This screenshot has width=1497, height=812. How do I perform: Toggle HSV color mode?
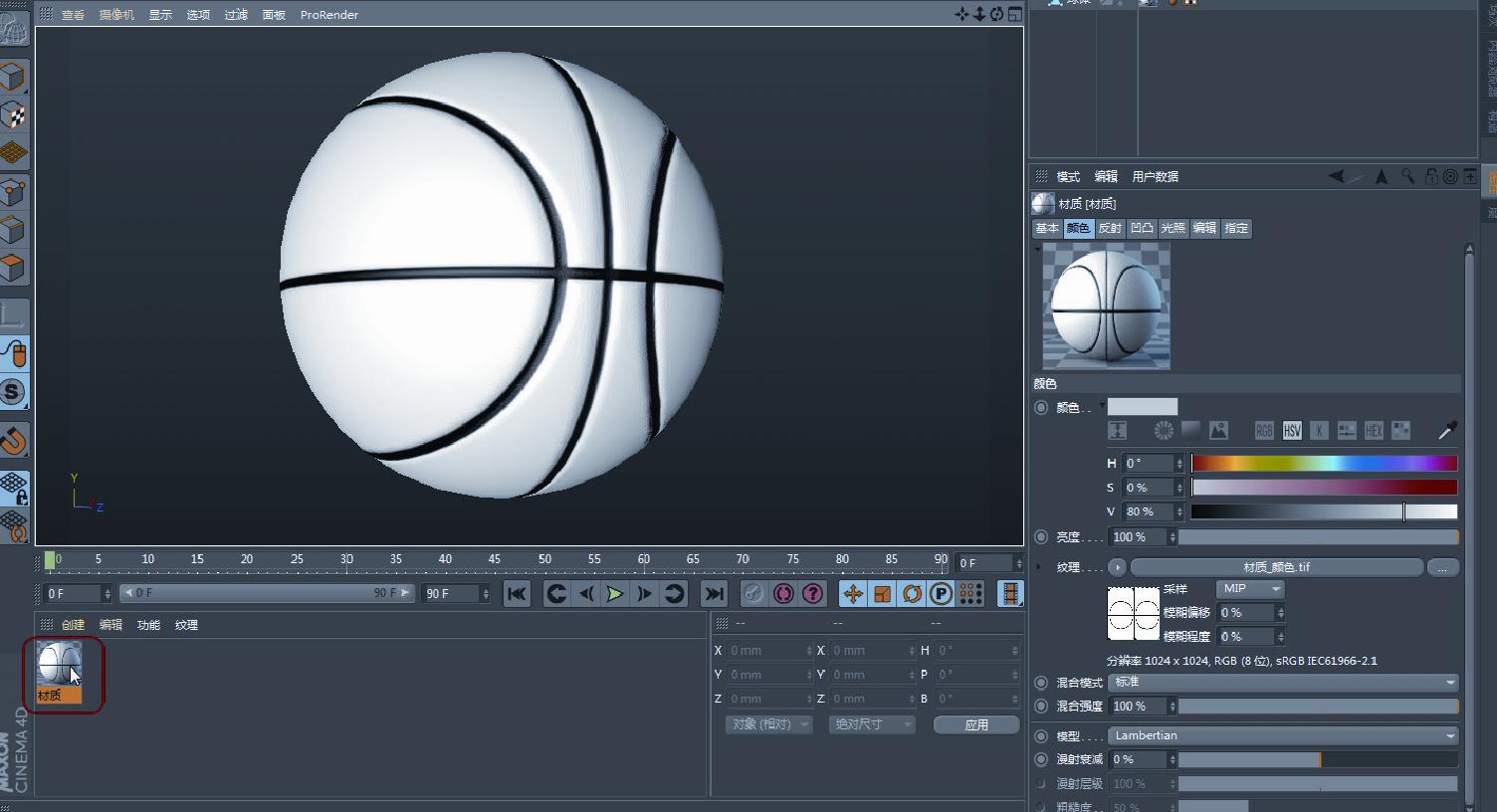[1292, 430]
